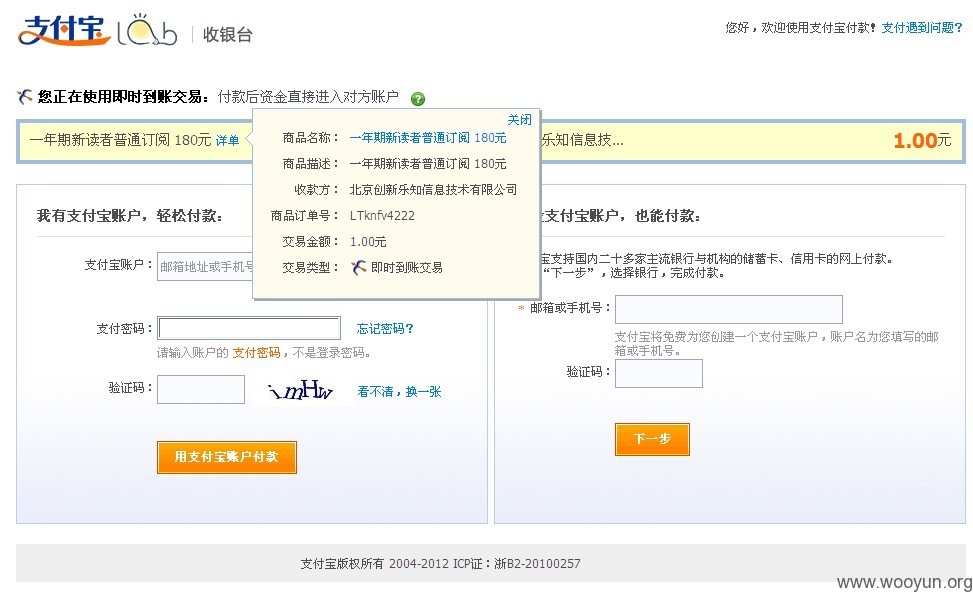Click the Alipay logo at top left
Image resolution: width=973 pixels, height=592 pixels.
point(64,30)
